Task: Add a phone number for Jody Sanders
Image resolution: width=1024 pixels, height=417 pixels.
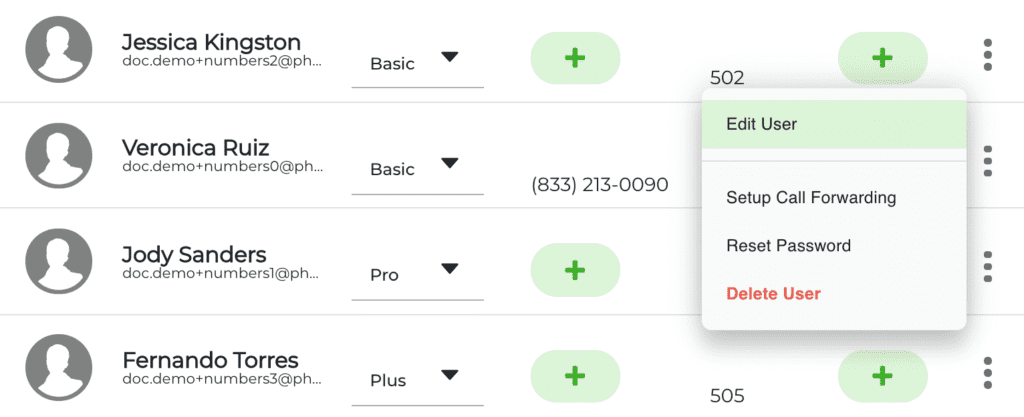Action: [x=575, y=270]
